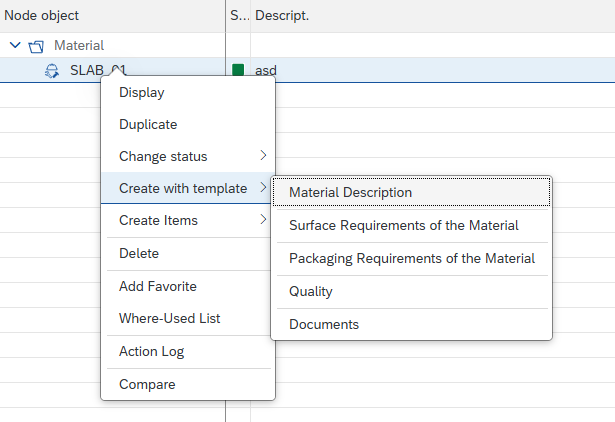Pick Packaging Requirements of the Material

coord(411,258)
